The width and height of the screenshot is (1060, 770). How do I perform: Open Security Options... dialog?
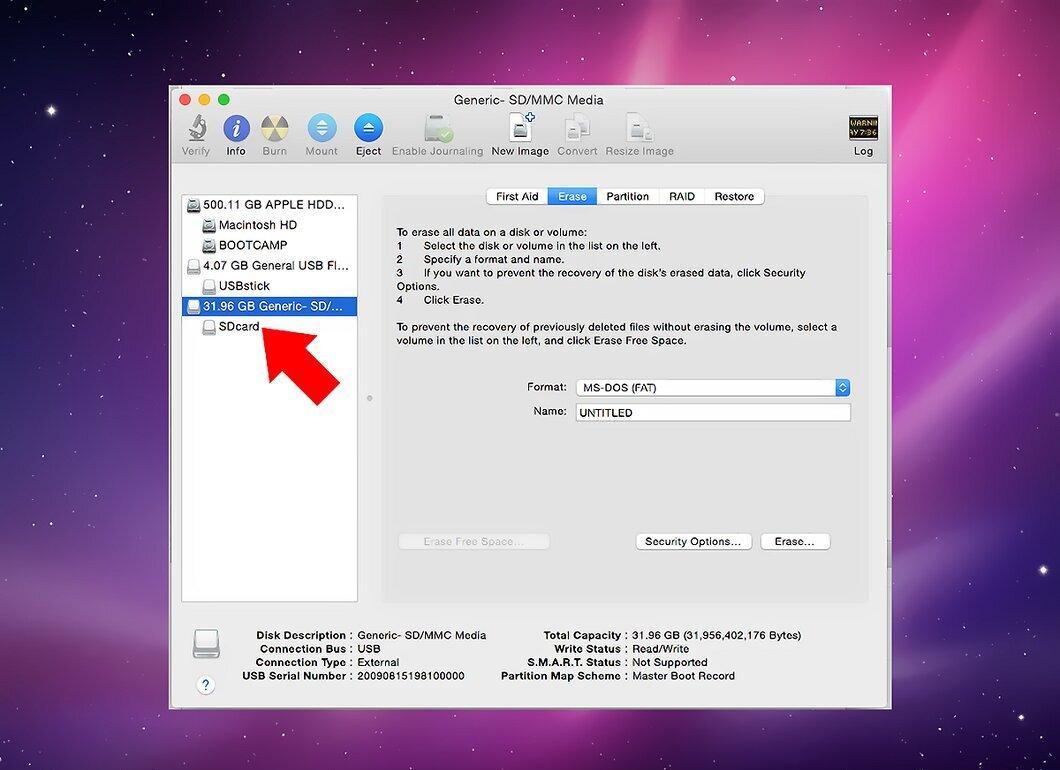tap(694, 542)
